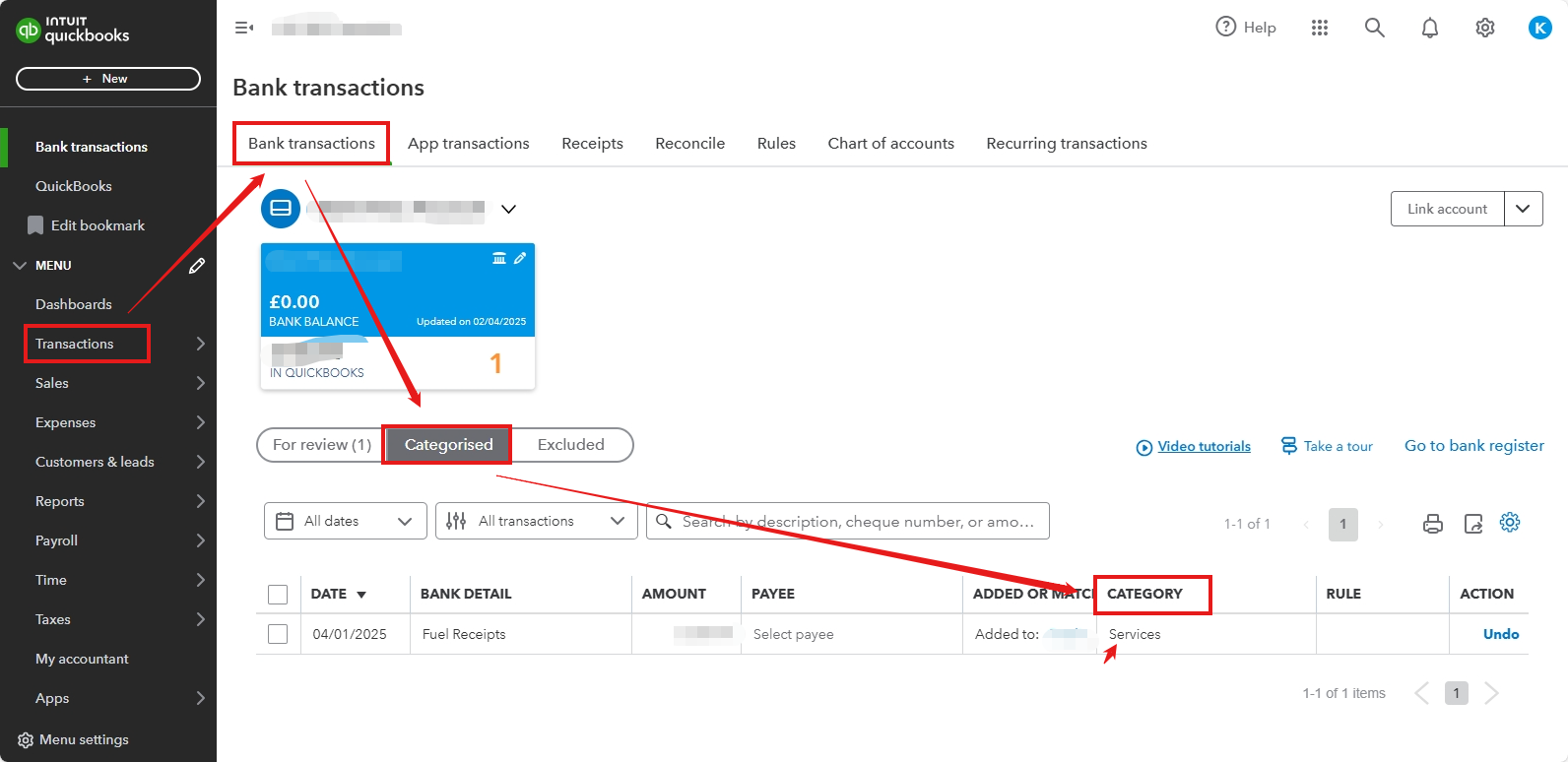This screenshot has height=762, width=1568.
Task: Open My accountant in the sidebar
Action: pos(82,659)
